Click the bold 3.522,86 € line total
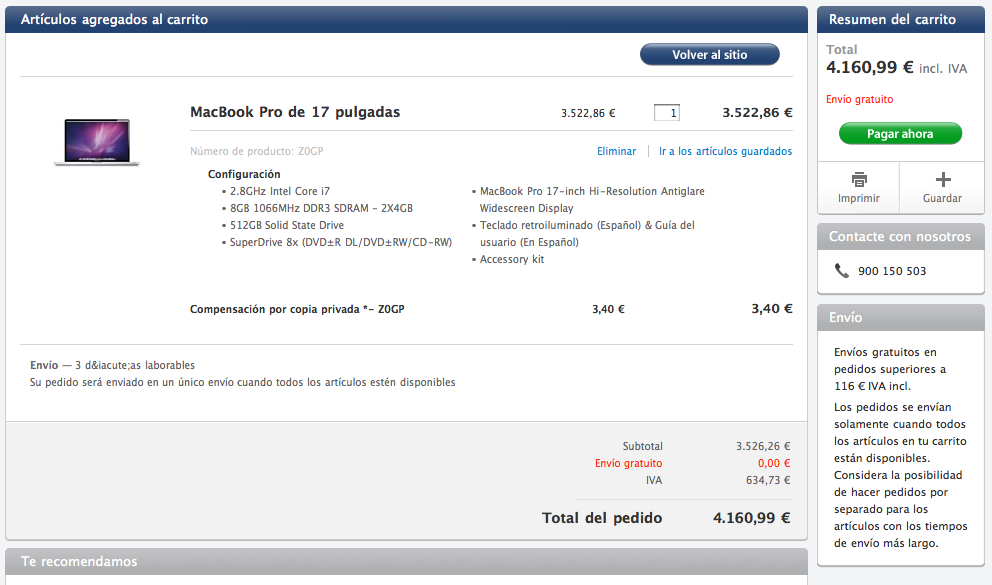Viewport: 992px width, 585px height. [x=757, y=113]
